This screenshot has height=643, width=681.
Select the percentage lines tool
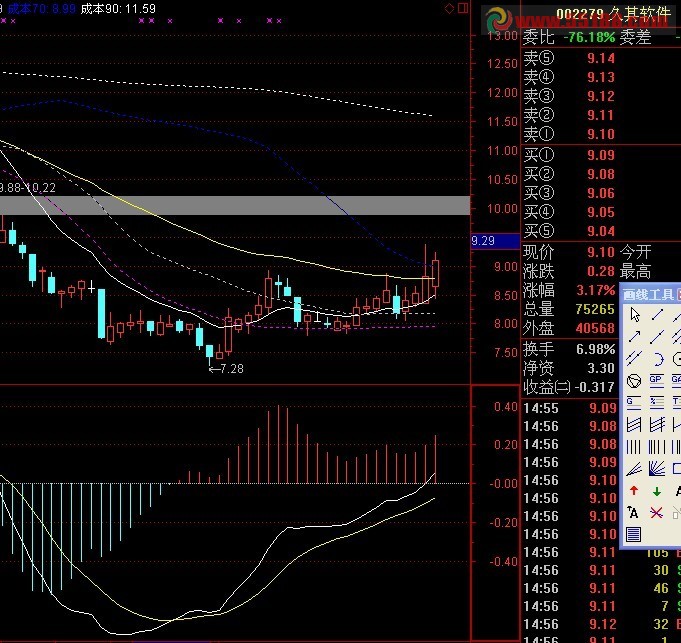pyautogui.click(x=656, y=403)
